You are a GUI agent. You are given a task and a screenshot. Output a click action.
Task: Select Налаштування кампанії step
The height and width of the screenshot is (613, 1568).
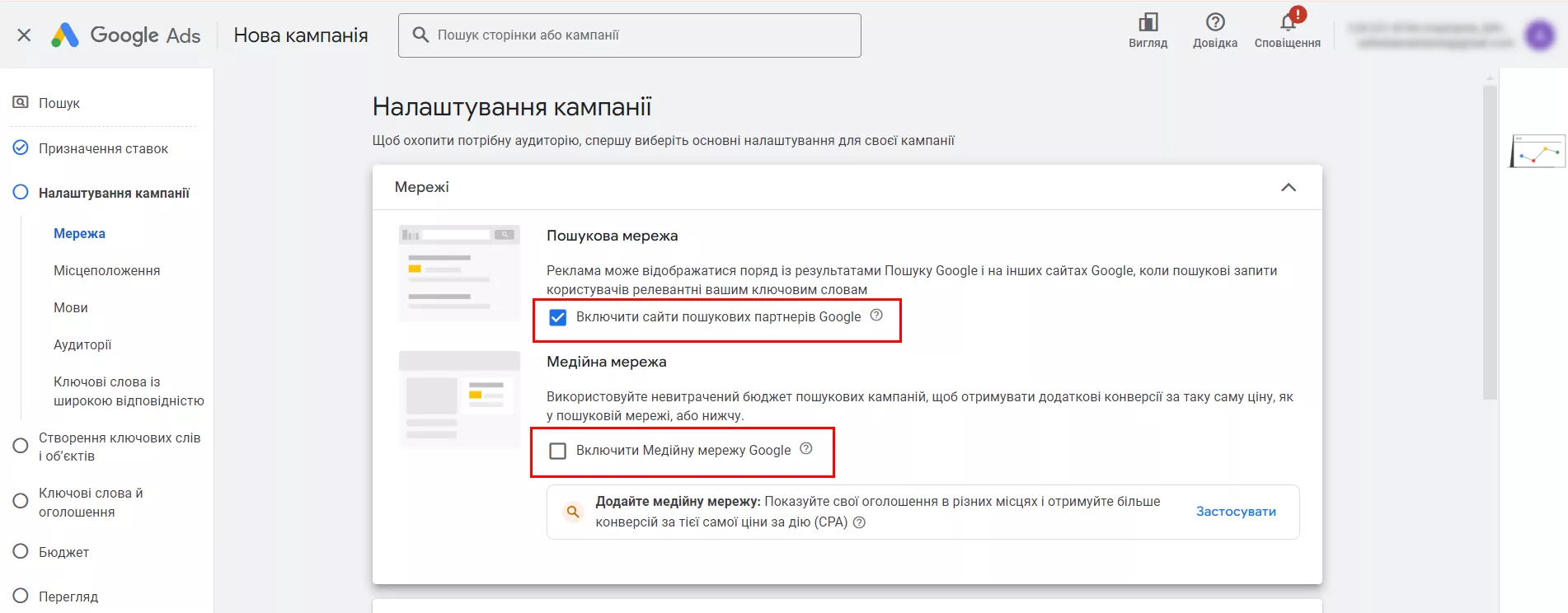point(114,193)
